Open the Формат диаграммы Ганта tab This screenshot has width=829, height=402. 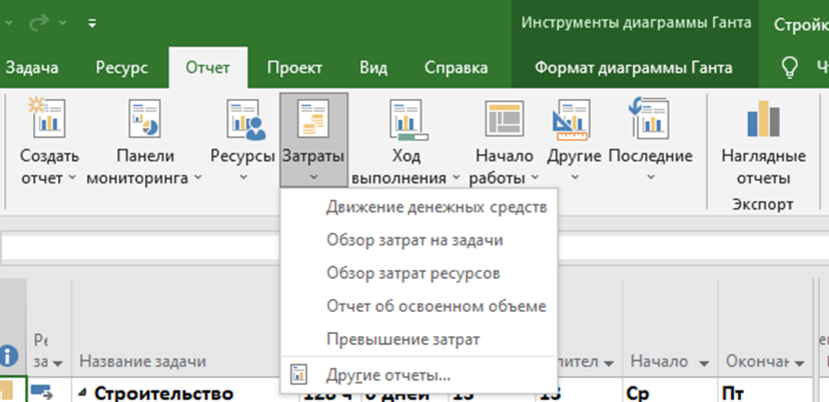tap(633, 68)
